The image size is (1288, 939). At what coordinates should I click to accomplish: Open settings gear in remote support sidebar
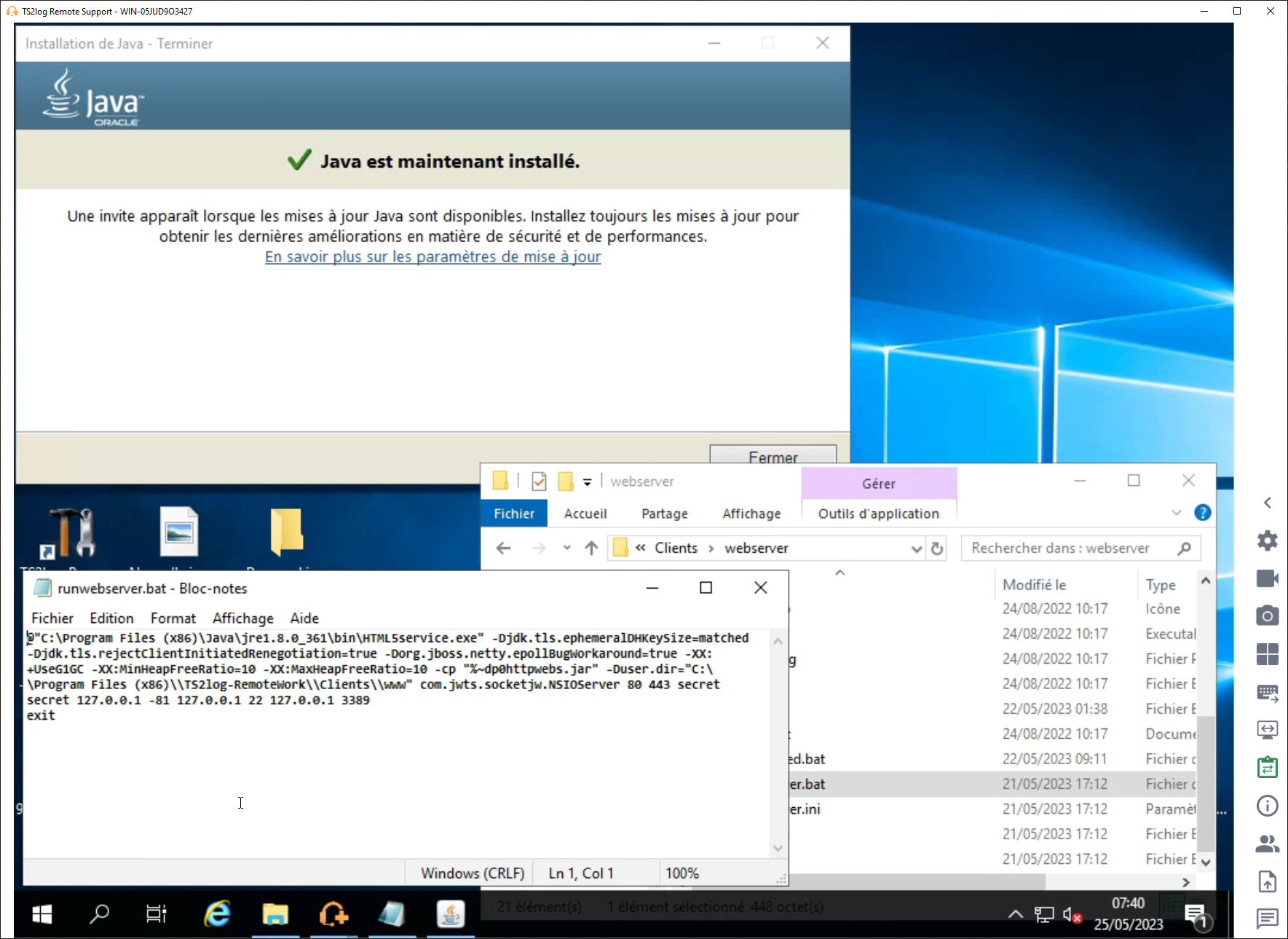pos(1268,541)
